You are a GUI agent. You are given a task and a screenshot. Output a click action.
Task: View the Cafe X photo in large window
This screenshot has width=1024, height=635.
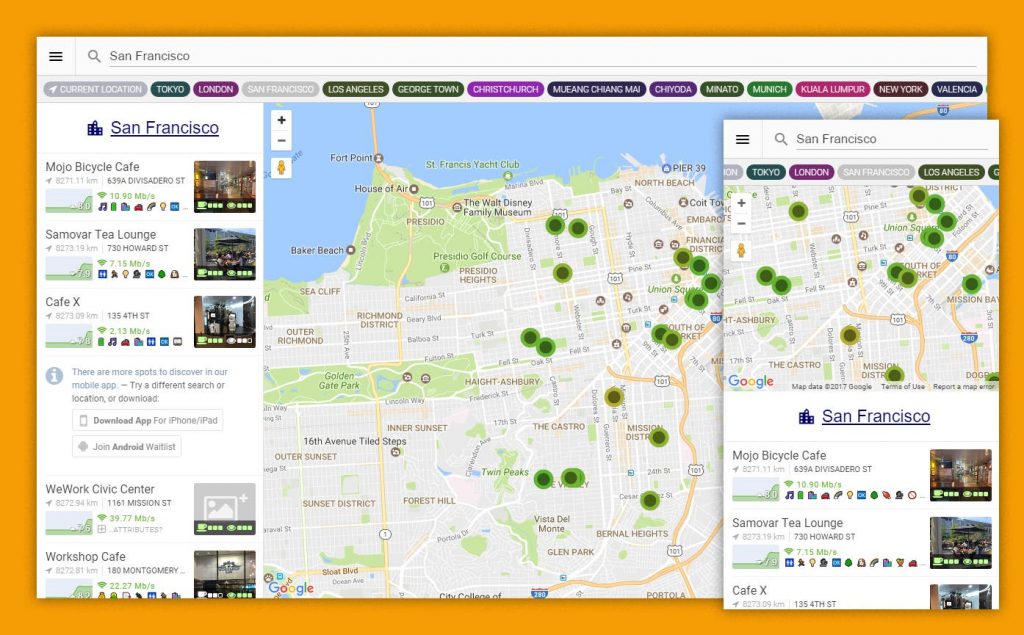point(225,321)
